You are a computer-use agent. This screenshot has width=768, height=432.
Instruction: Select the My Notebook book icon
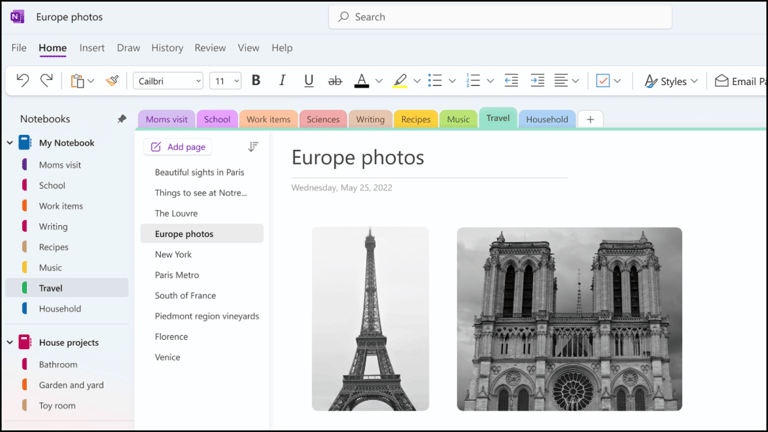coord(24,143)
